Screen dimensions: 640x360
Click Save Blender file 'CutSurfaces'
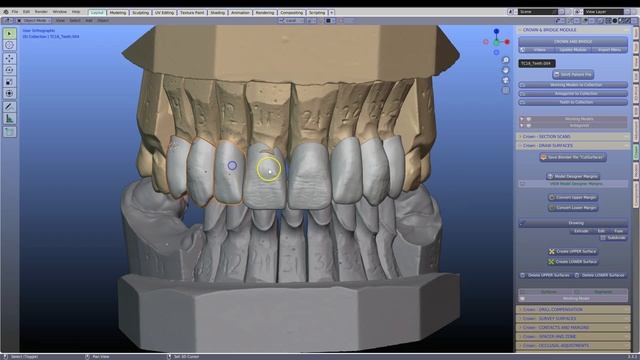[573, 157]
